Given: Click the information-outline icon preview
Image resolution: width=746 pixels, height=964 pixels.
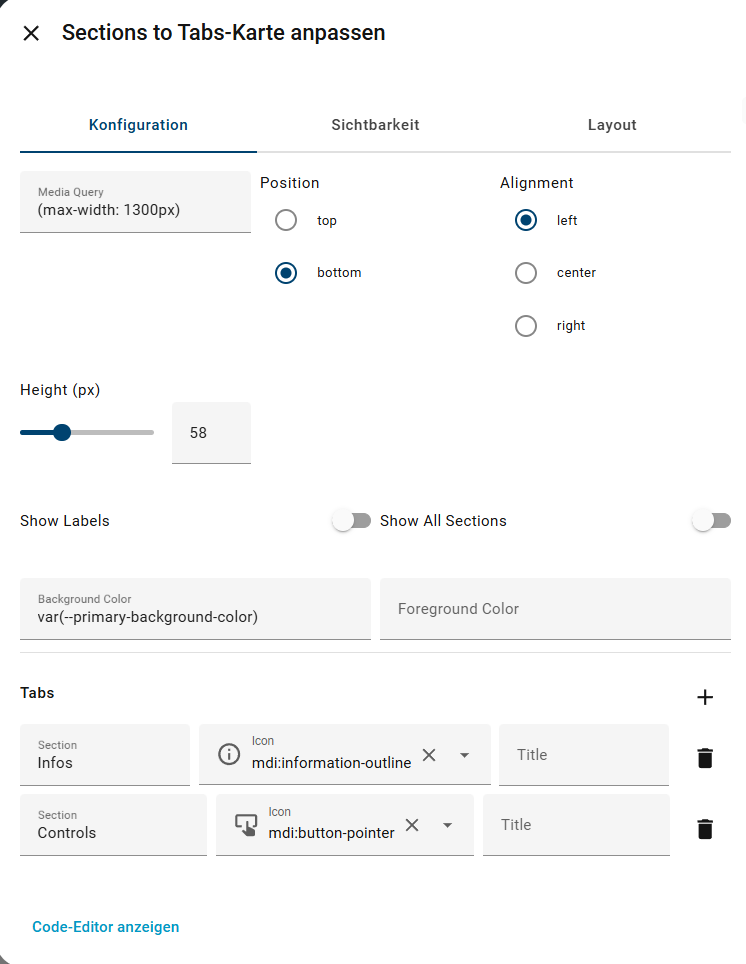Looking at the screenshot, I should click(x=229, y=755).
